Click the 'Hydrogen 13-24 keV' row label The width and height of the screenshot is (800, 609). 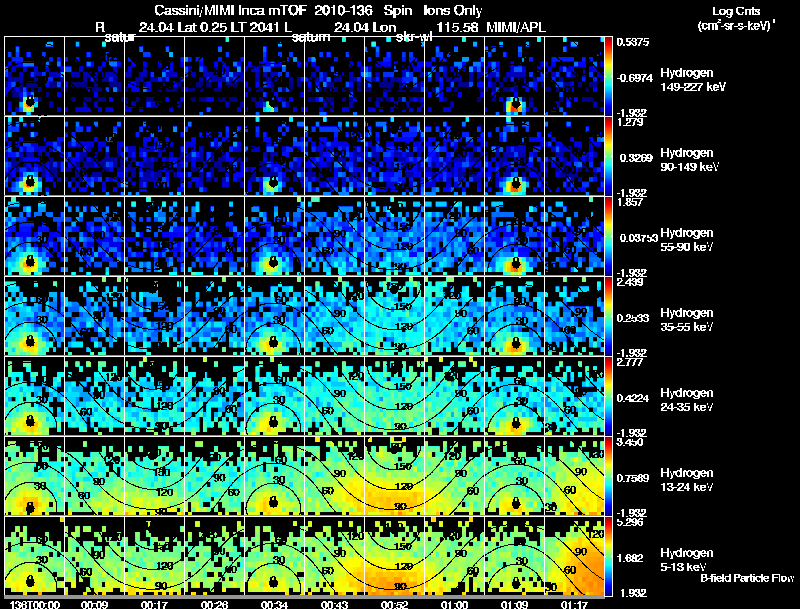click(687, 480)
